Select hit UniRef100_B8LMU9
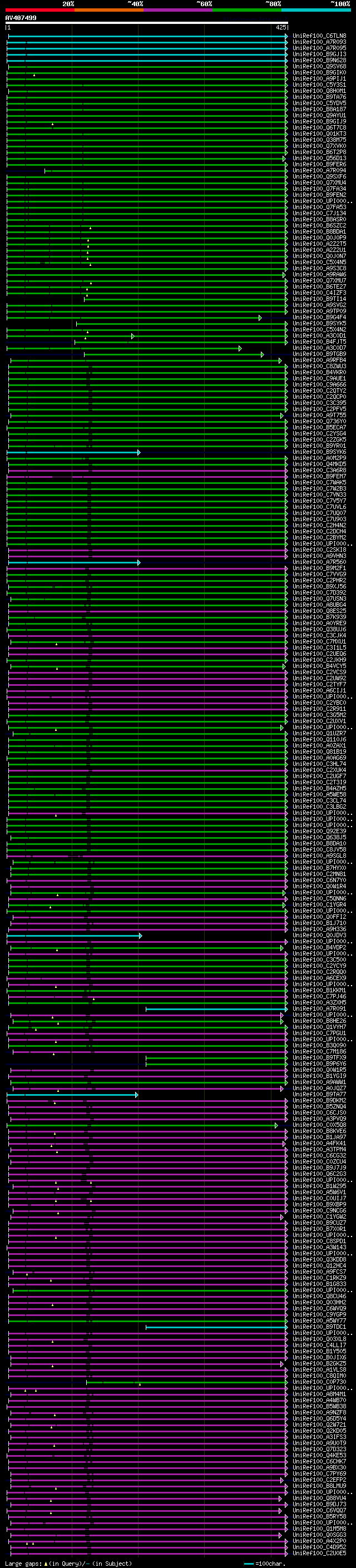The height and width of the screenshot is (1568, 356). point(319,1486)
